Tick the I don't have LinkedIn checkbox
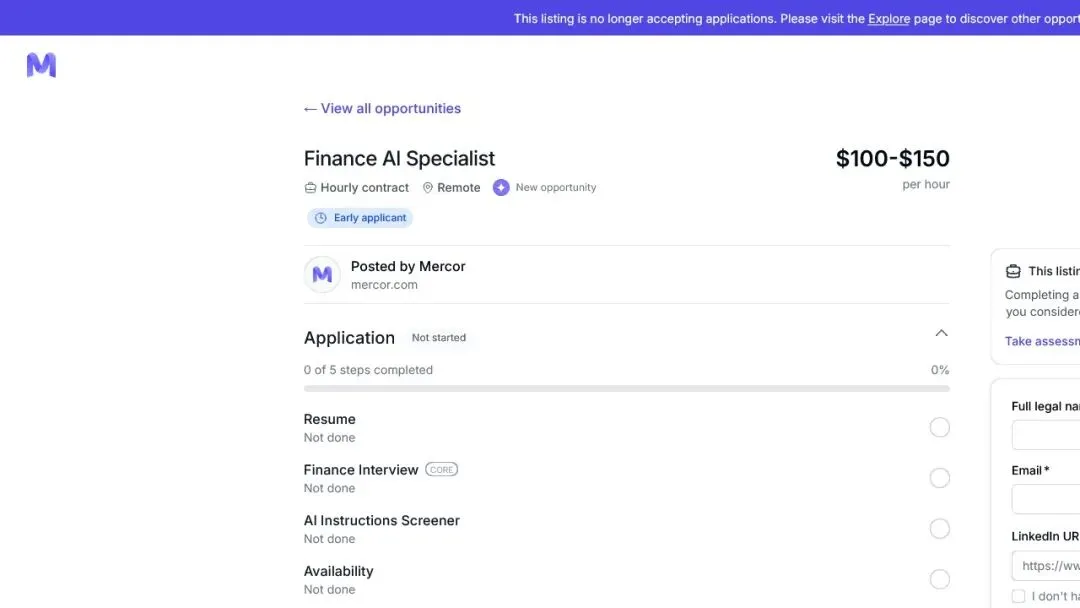This screenshot has height=608, width=1080. click(x=1018, y=596)
